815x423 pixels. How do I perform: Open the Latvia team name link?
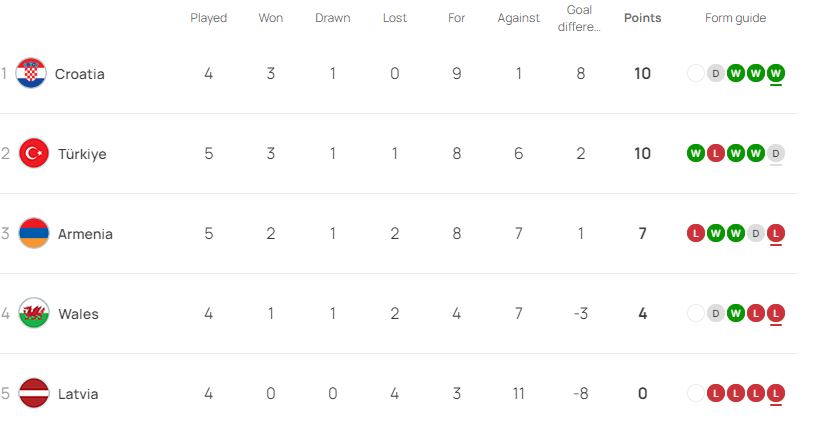[78, 394]
